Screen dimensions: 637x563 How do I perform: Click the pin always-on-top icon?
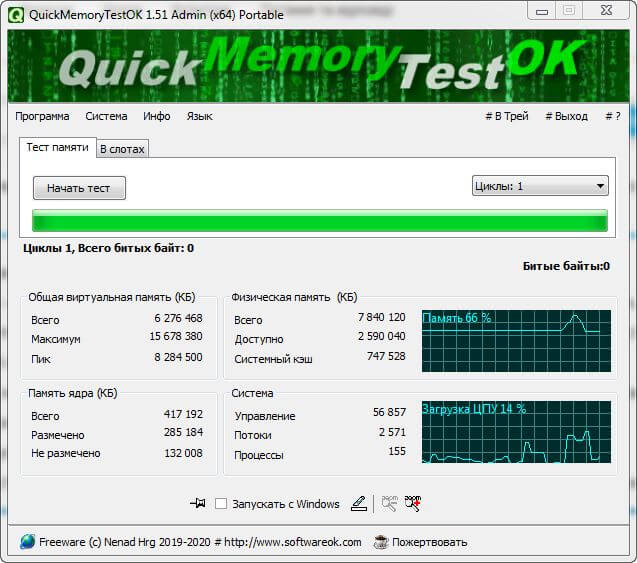[x=198, y=504]
